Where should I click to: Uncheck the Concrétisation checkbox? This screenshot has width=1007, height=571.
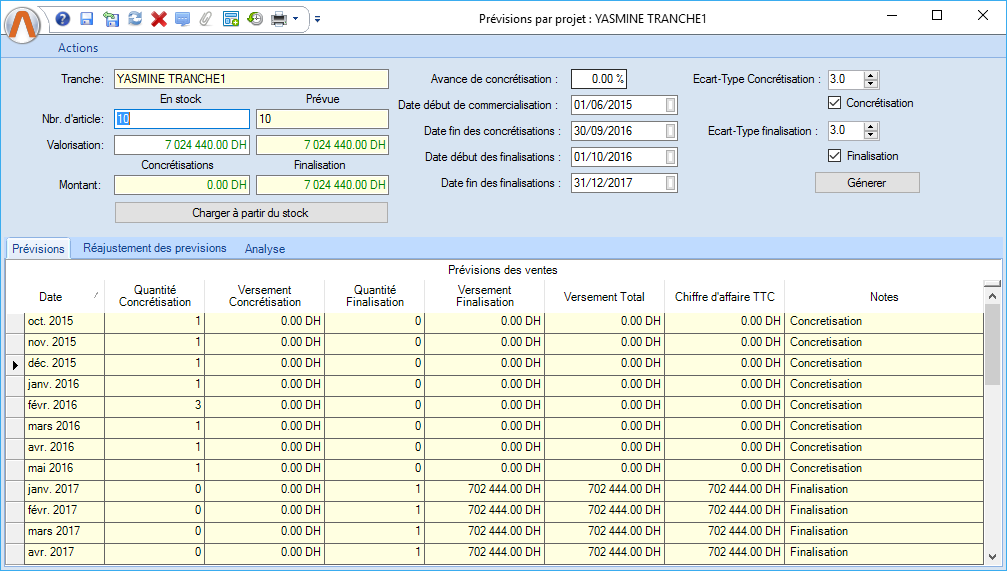835,103
